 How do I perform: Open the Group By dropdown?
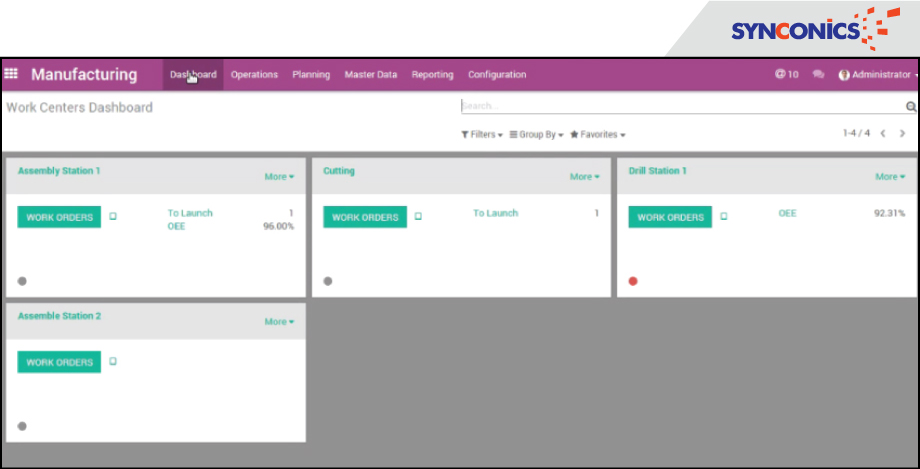pyautogui.click(x=536, y=134)
